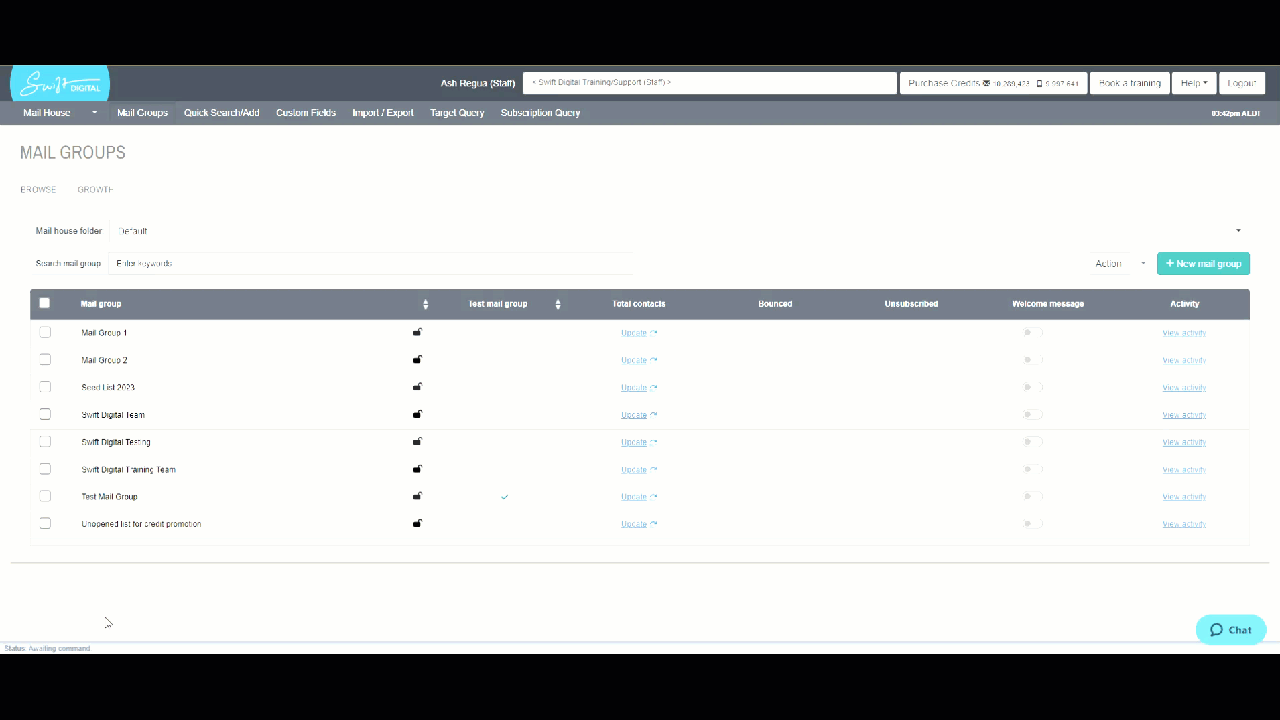Sort by Mail group column arrows

point(426,304)
